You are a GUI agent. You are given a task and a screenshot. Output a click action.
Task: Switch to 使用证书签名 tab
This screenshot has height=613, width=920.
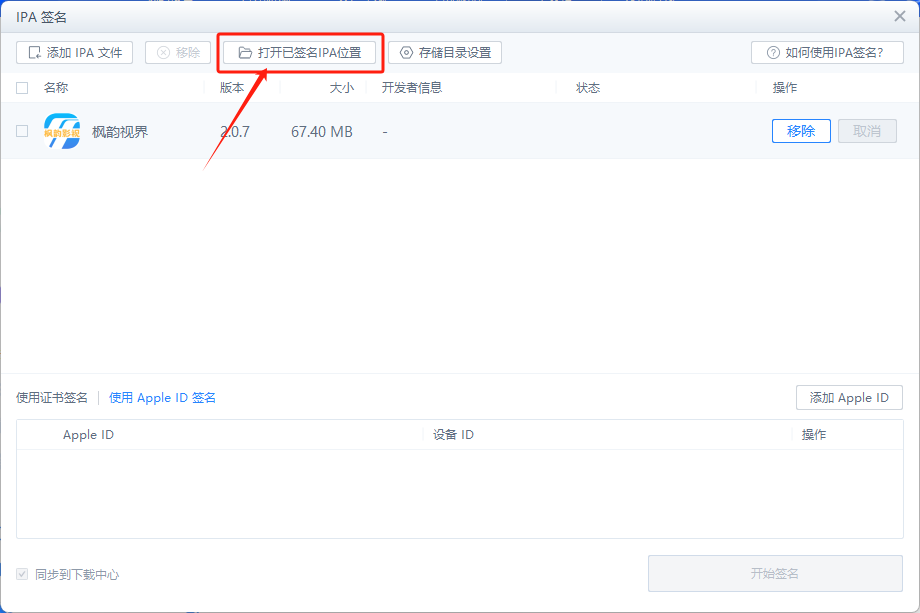point(52,398)
